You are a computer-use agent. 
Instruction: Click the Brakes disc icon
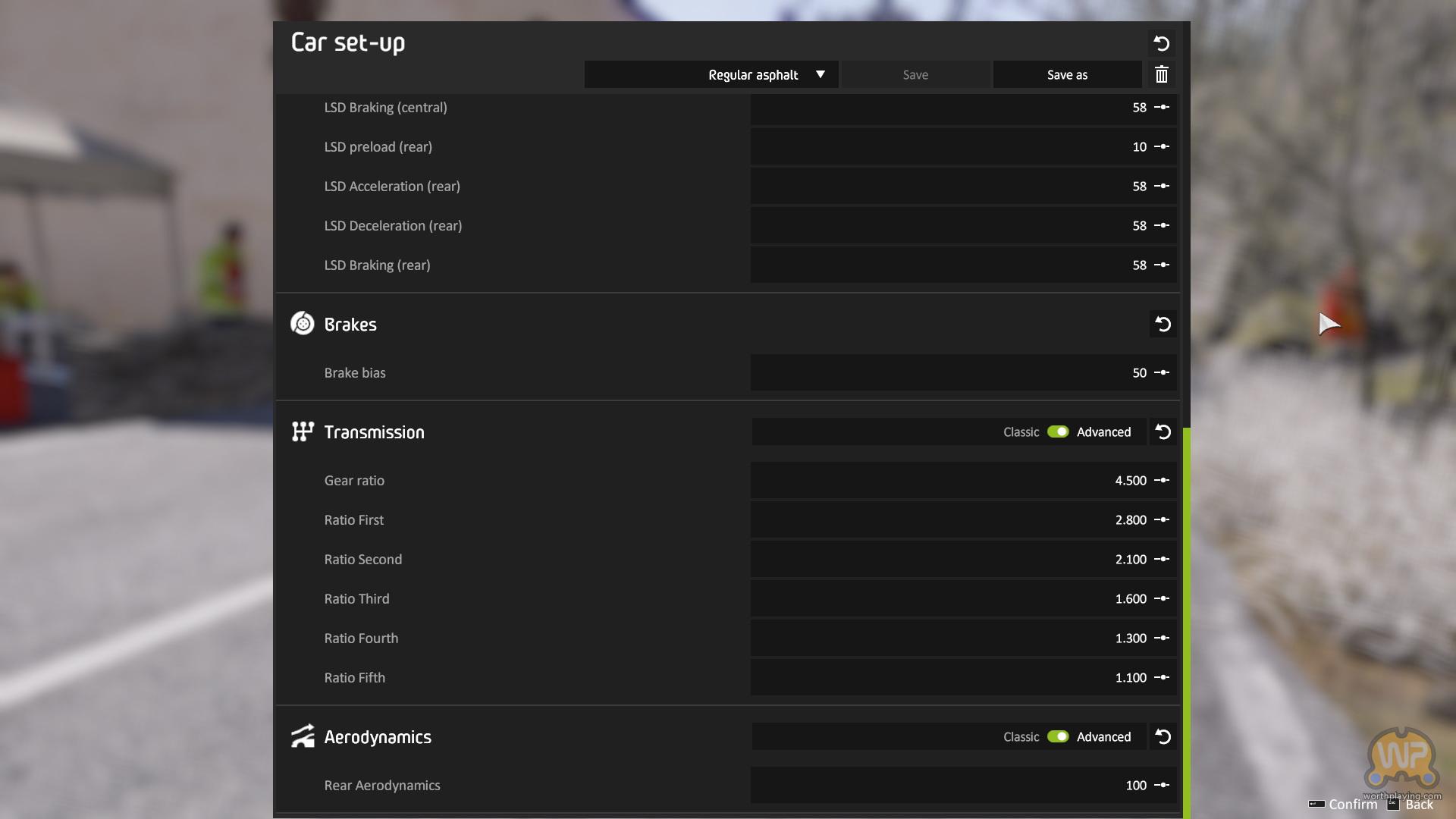[303, 324]
